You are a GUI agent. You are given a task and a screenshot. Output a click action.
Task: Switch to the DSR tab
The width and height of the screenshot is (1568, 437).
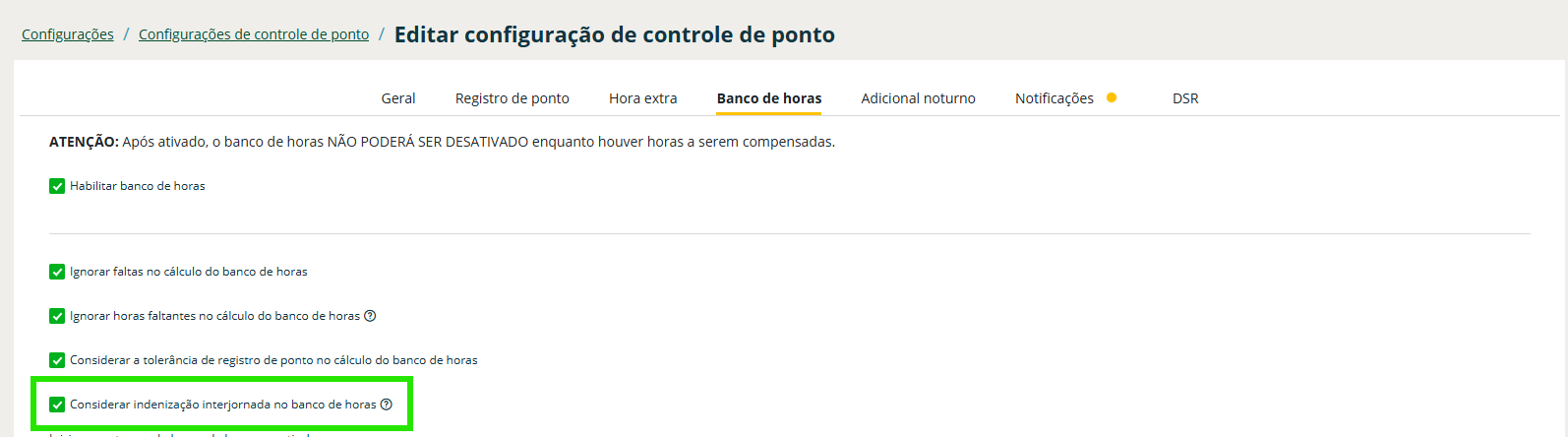pos(1185,98)
